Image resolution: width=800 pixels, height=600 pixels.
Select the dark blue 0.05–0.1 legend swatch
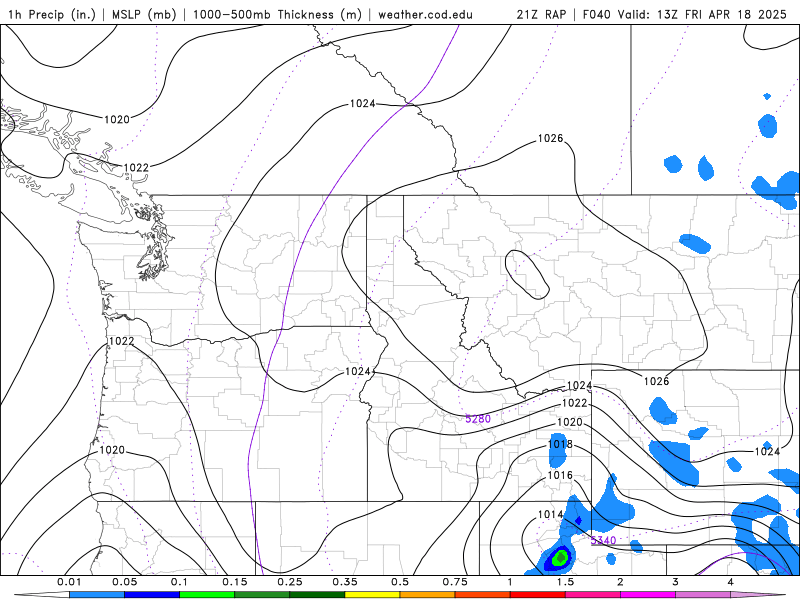pos(152,595)
